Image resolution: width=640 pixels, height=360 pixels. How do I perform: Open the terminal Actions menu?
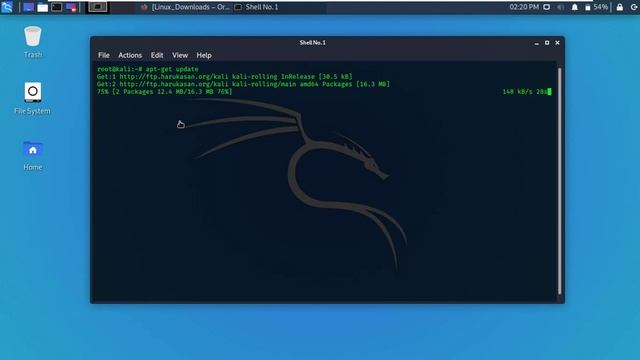click(x=130, y=55)
